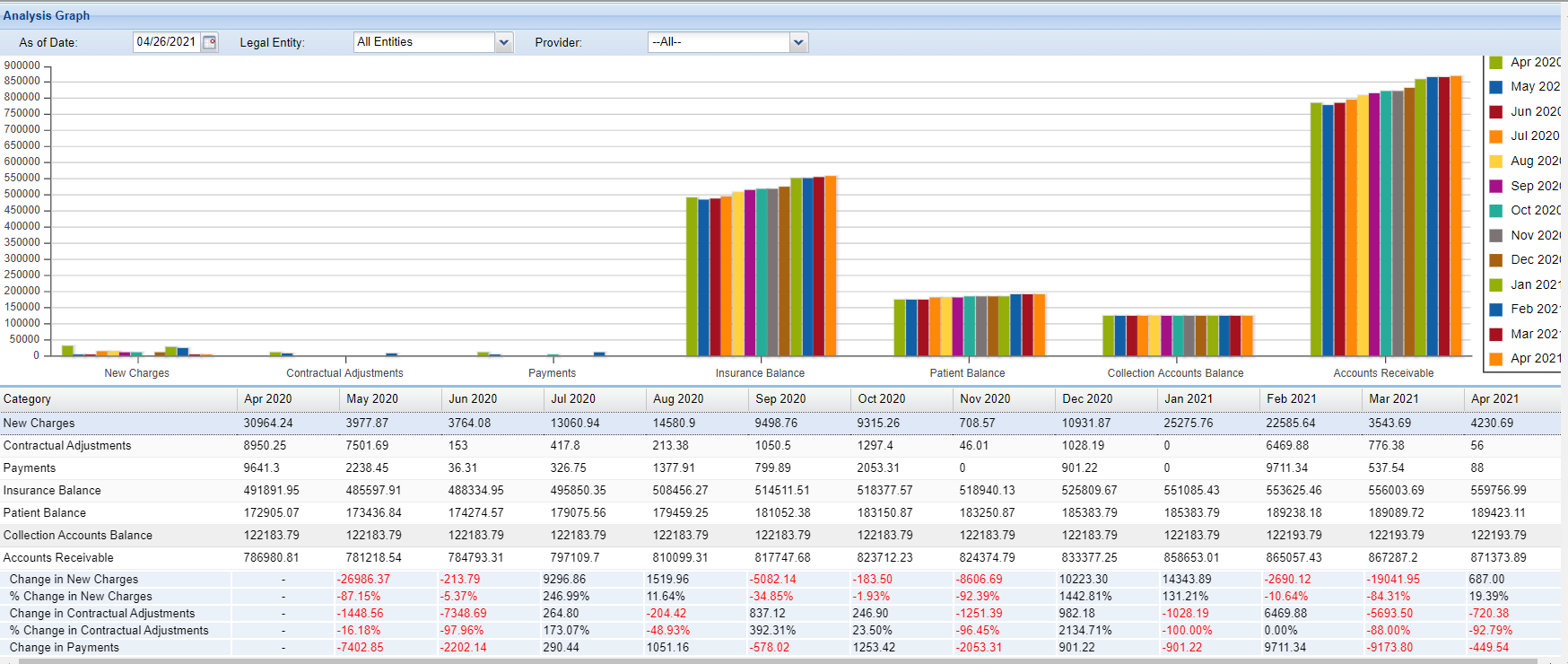Click the Aug 2020 yellow legend swatch
The height and width of the screenshot is (664, 1568).
1495,162
